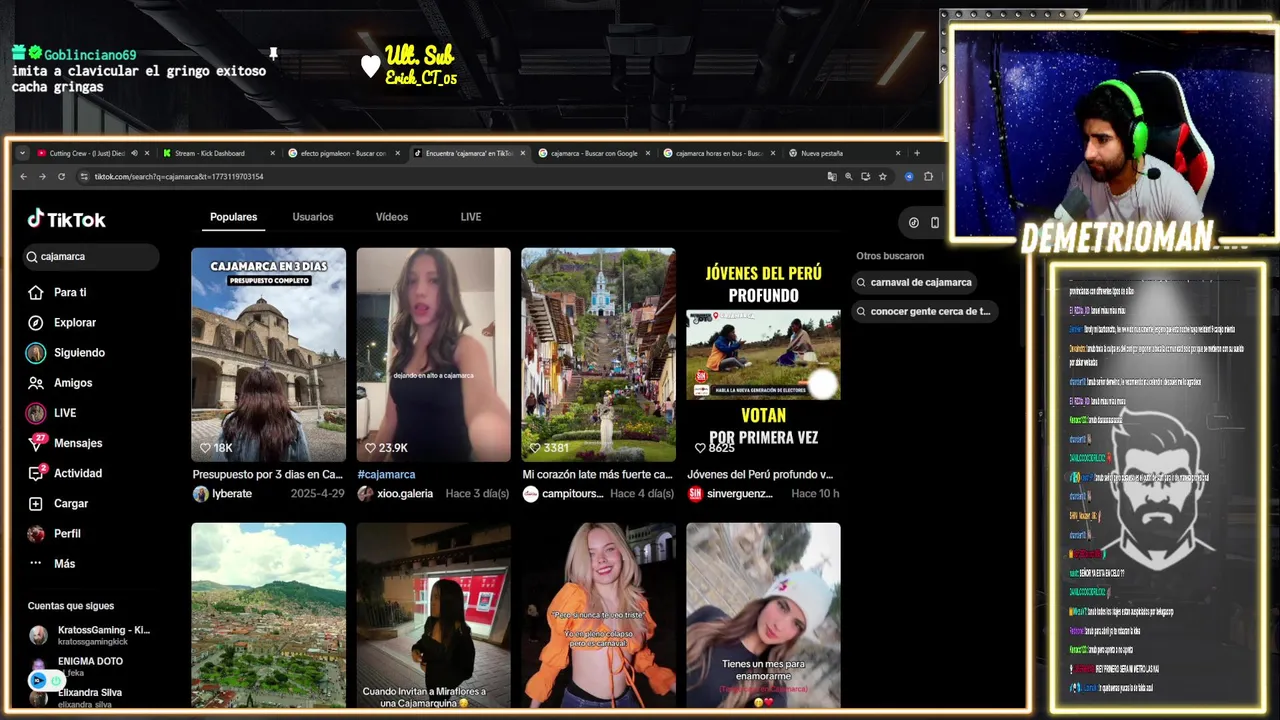The height and width of the screenshot is (720, 1280).
Task: Switch to the LIVE results tab
Action: (x=471, y=217)
